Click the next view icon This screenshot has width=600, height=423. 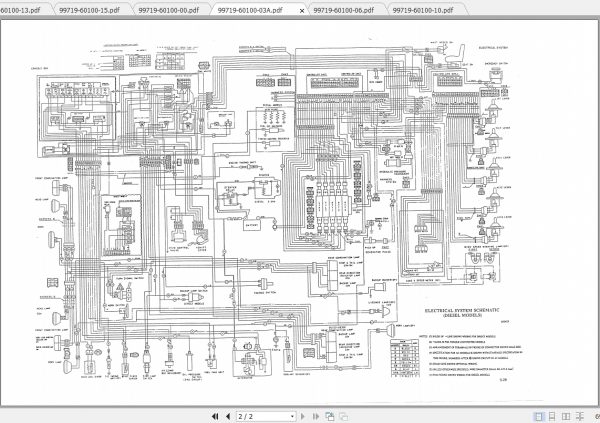[x=344, y=416]
